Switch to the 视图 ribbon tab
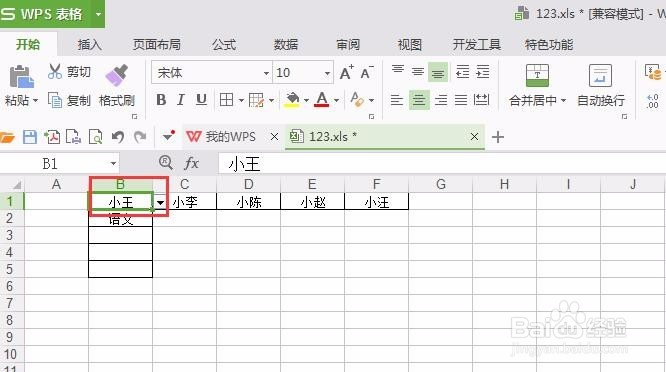The width and height of the screenshot is (666, 372). (x=409, y=44)
